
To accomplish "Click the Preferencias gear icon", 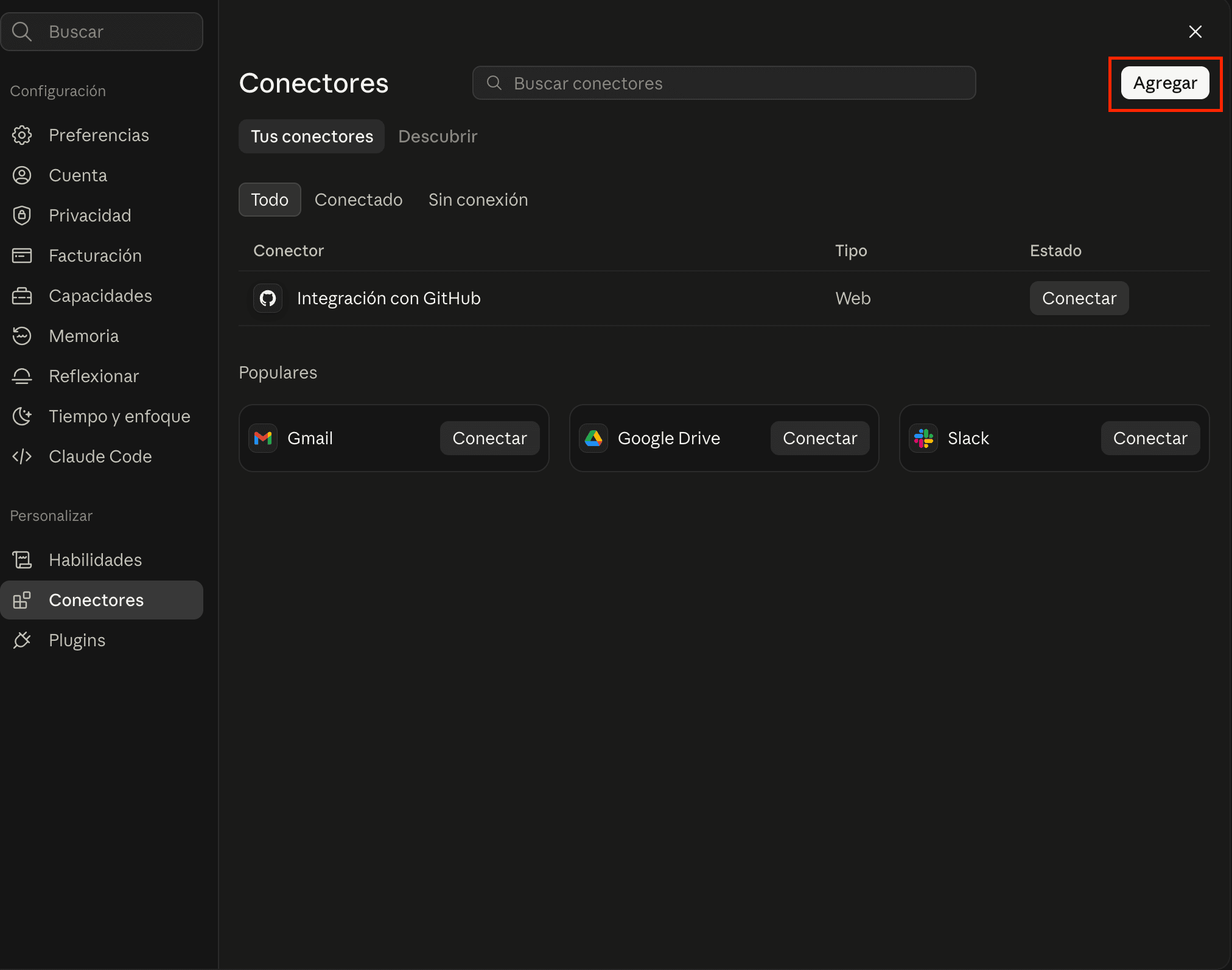I will (x=22, y=135).
